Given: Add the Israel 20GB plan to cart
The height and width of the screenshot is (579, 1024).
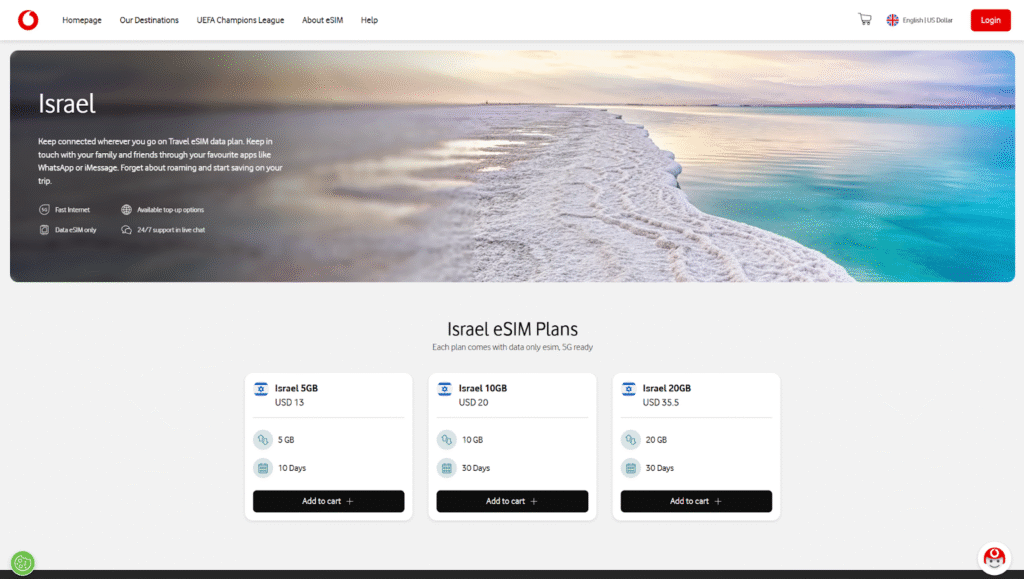Looking at the screenshot, I should [696, 501].
